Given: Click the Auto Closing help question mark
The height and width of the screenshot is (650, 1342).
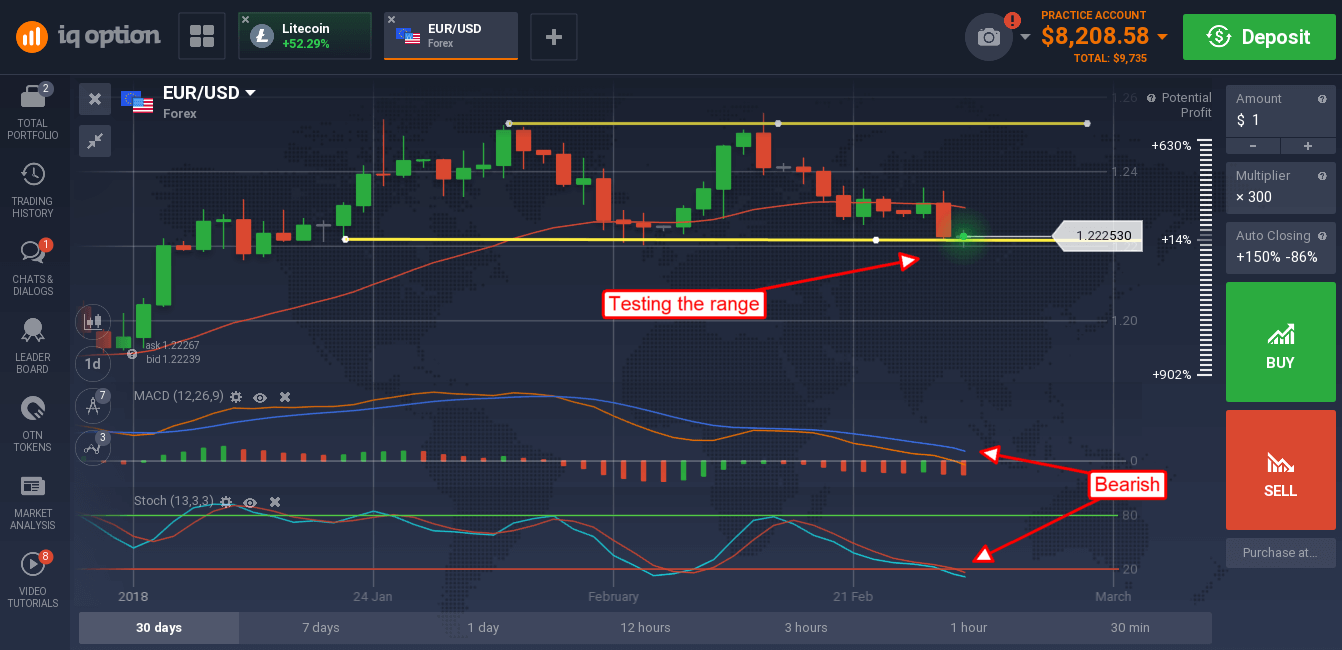Looking at the screenshot, I should (x=1322, y=236).
